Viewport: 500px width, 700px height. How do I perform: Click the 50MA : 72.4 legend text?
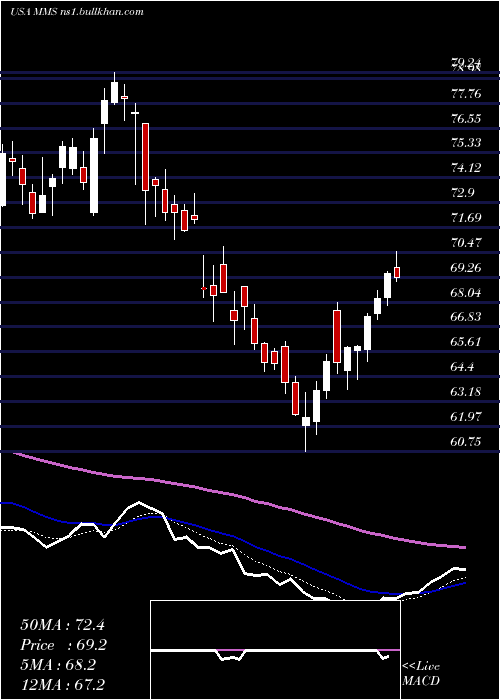click(x=62, y=625)
